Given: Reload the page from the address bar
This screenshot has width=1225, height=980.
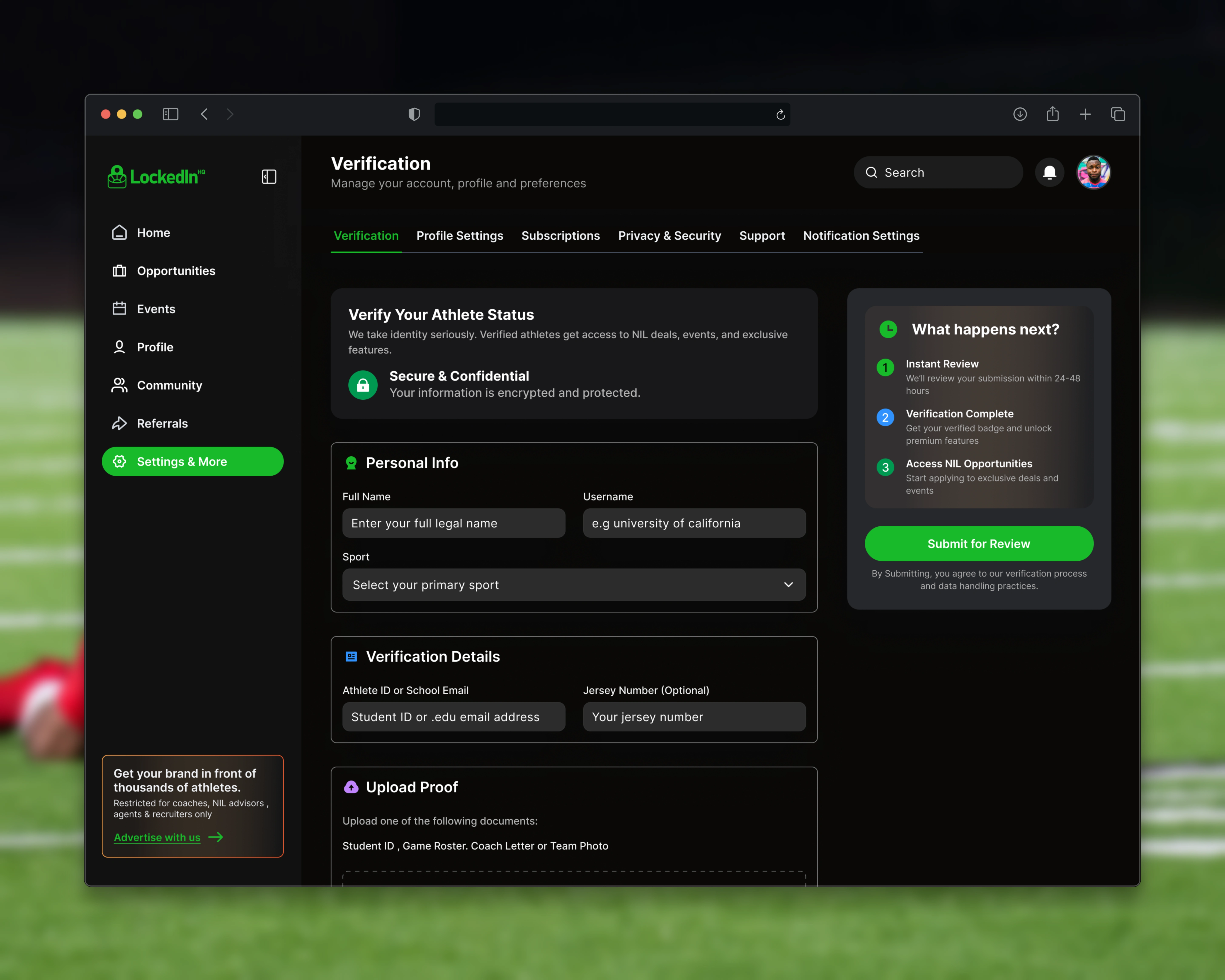Looking at the screenshot, I should tap(780, 115).
